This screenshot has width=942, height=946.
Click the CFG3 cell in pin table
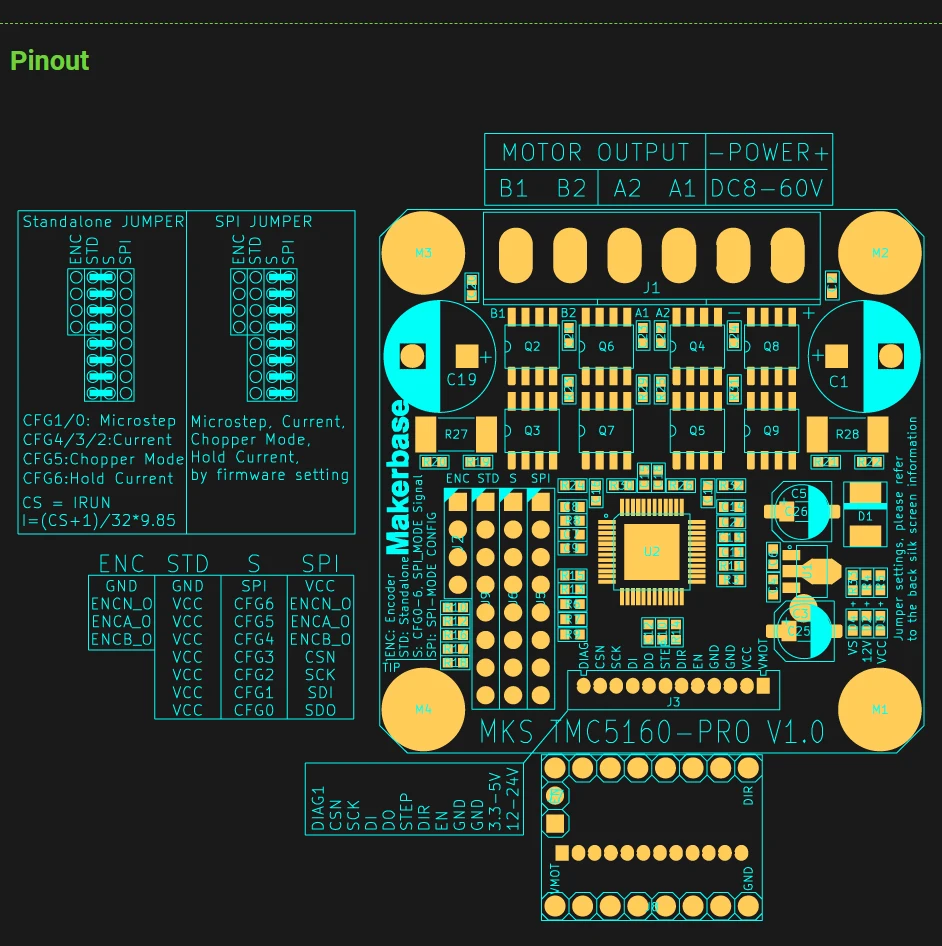click(x=254, y=657)
